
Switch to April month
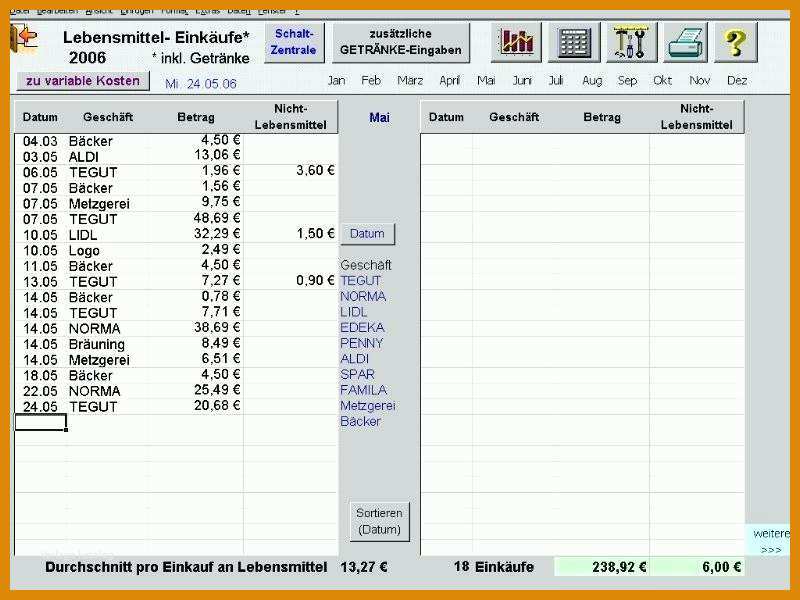(449, 81)
